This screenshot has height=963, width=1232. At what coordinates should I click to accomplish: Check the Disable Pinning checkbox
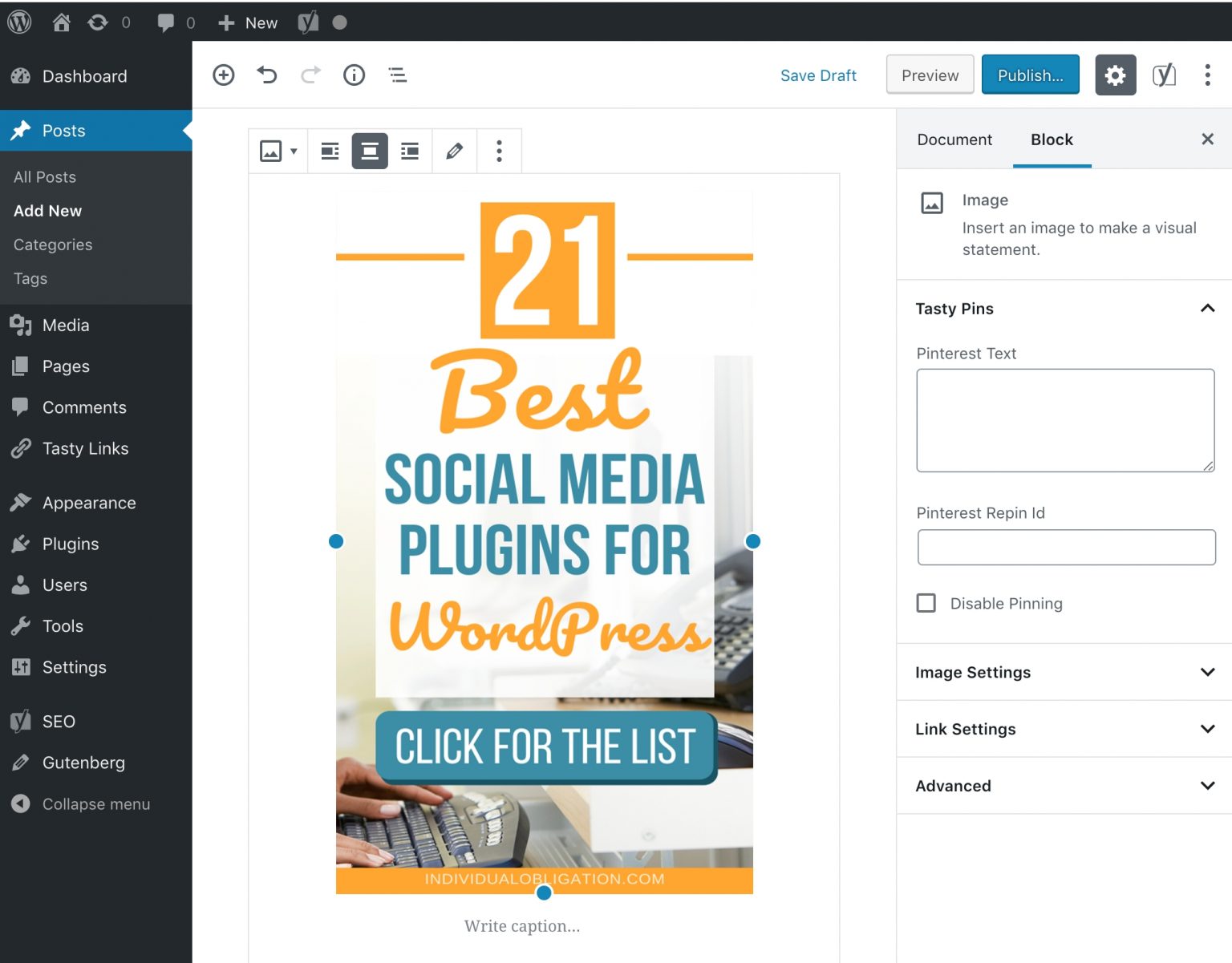[926, 603]
